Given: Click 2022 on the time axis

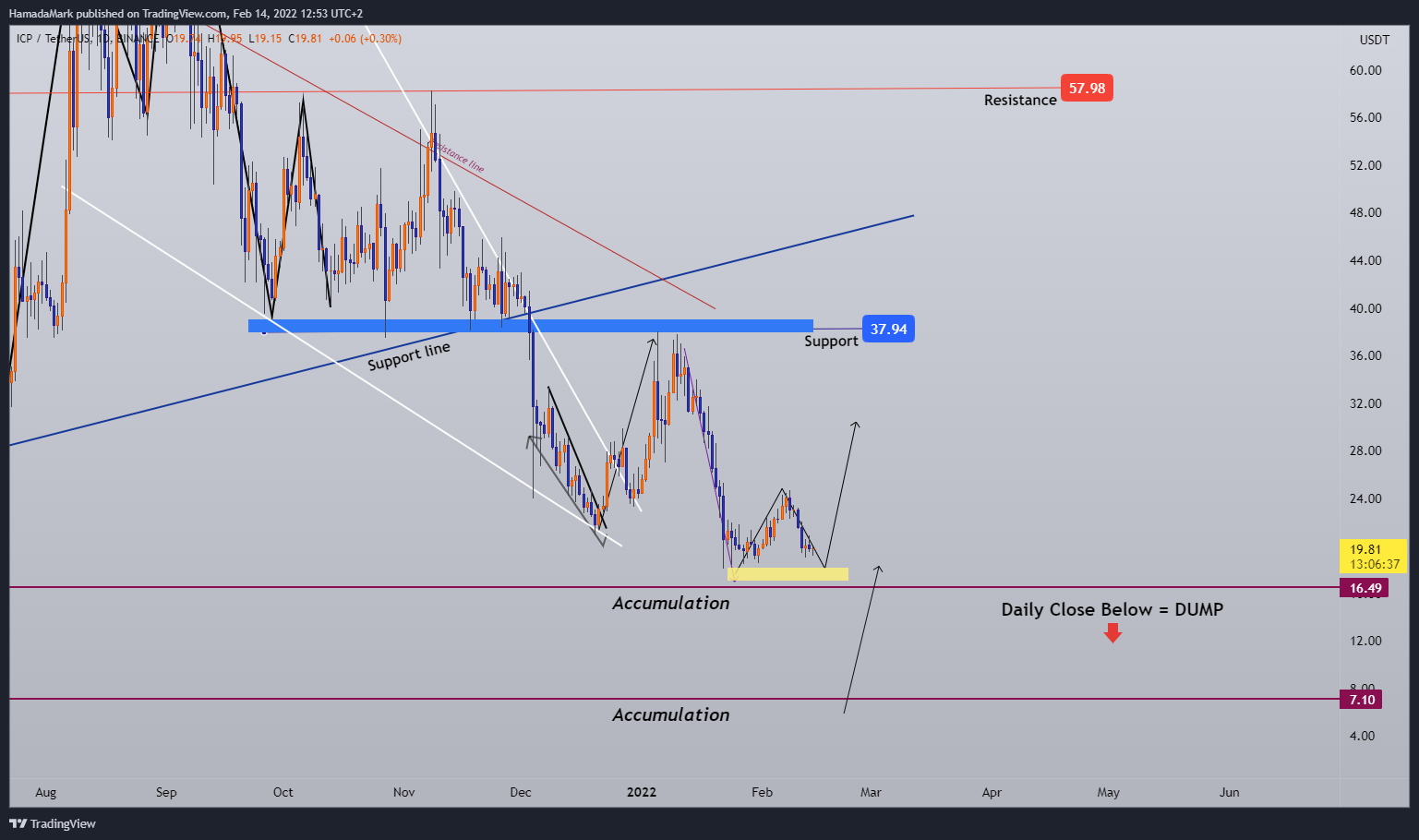Looking at the screenshot, I should (x=642, y=792).
